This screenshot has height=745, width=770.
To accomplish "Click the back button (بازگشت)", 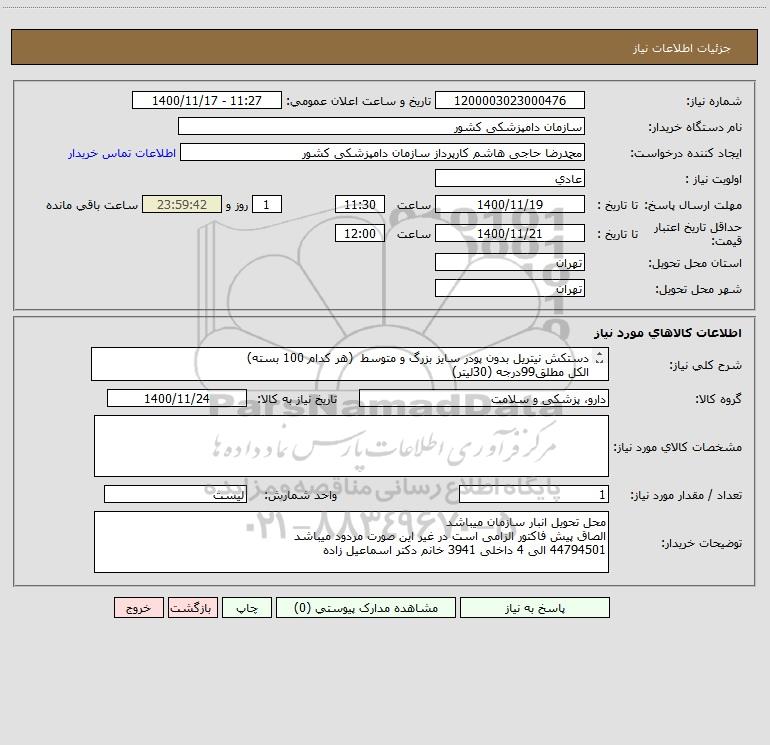I will pos(192,608).
